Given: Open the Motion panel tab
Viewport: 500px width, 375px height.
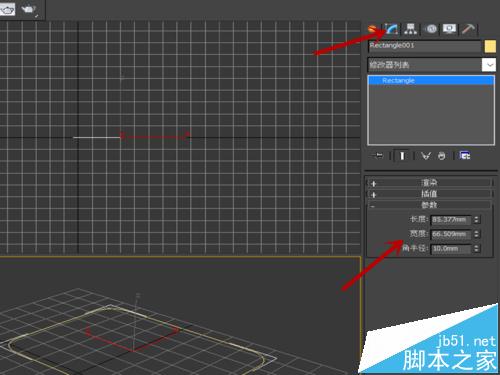Looking at the screenshot, I should 431,29.
